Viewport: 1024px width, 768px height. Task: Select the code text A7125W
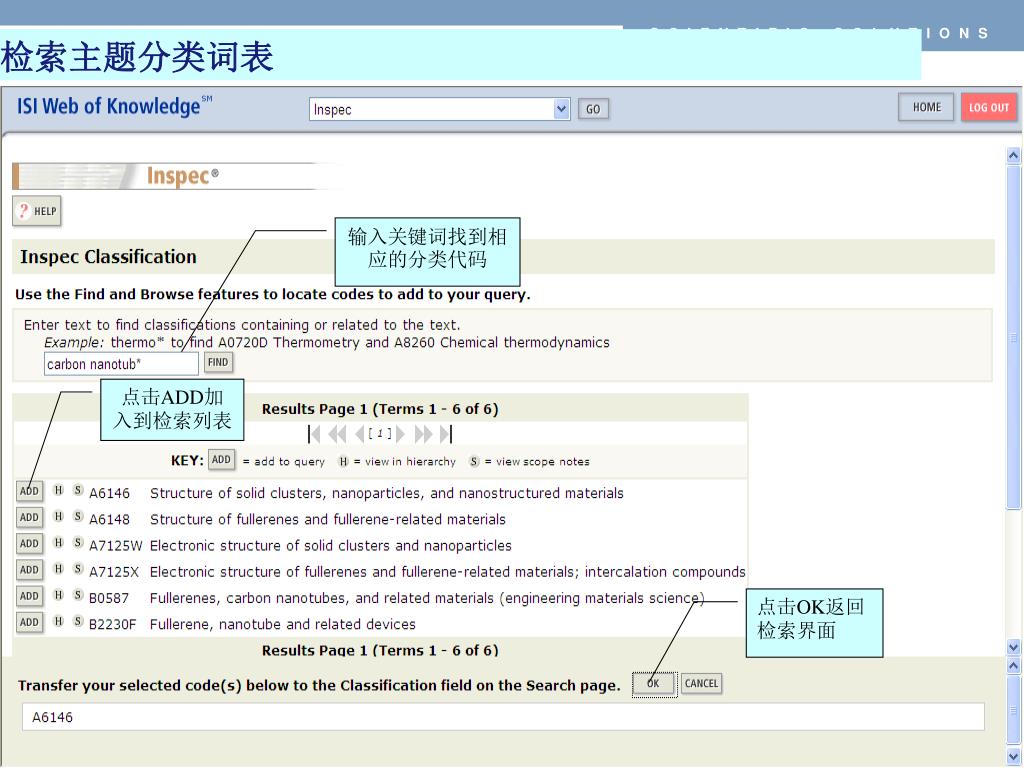[116, 545]
